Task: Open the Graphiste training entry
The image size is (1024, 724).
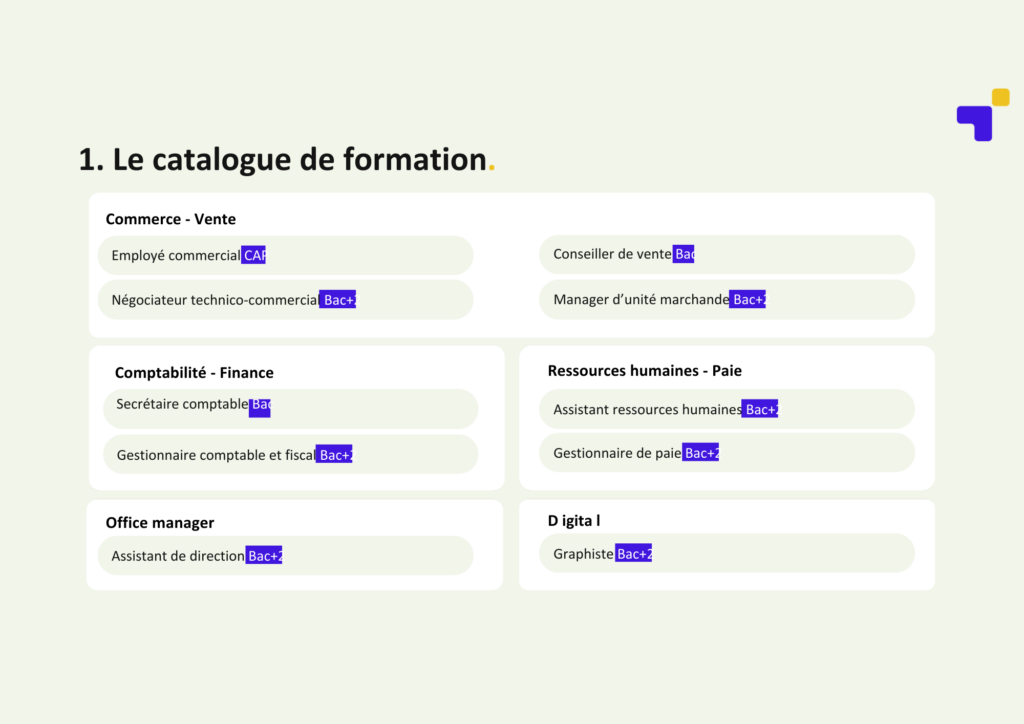Action: (x=583, y=554)
